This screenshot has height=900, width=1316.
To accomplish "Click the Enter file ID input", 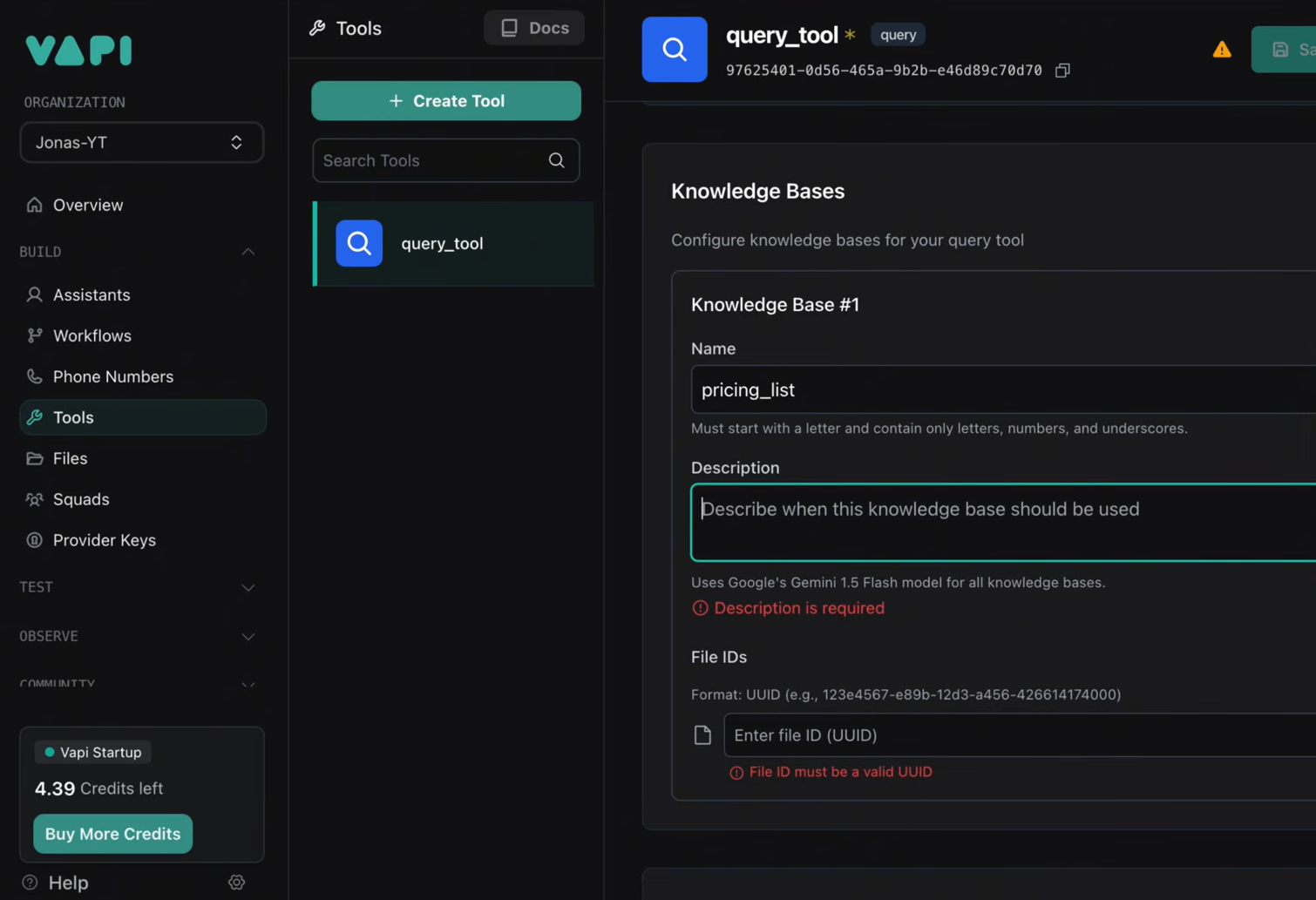I will (x=1020, y=735).
